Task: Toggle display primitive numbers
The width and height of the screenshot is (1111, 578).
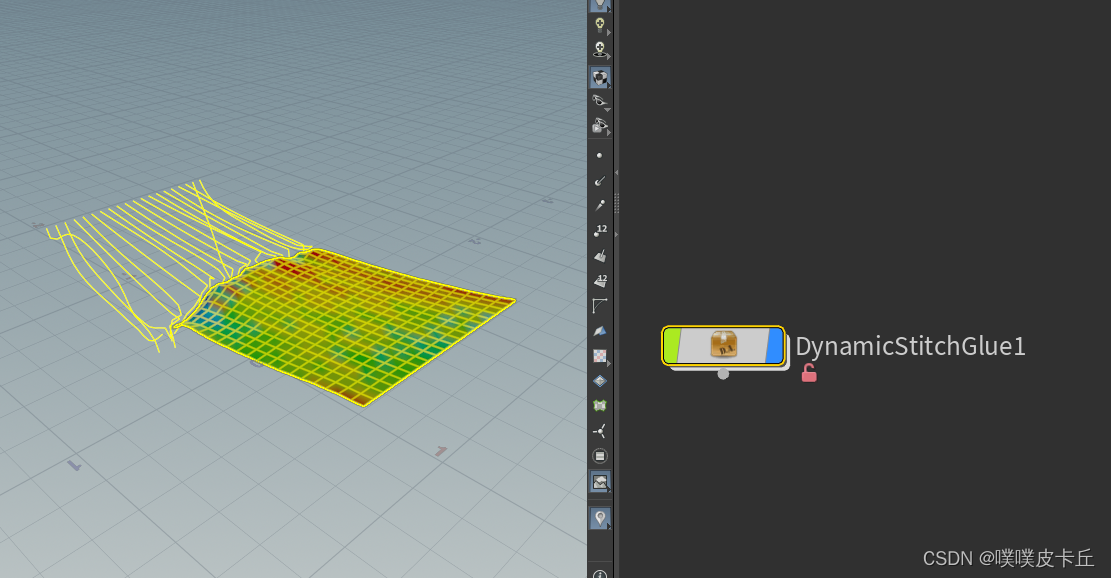Action: (599, 280)
